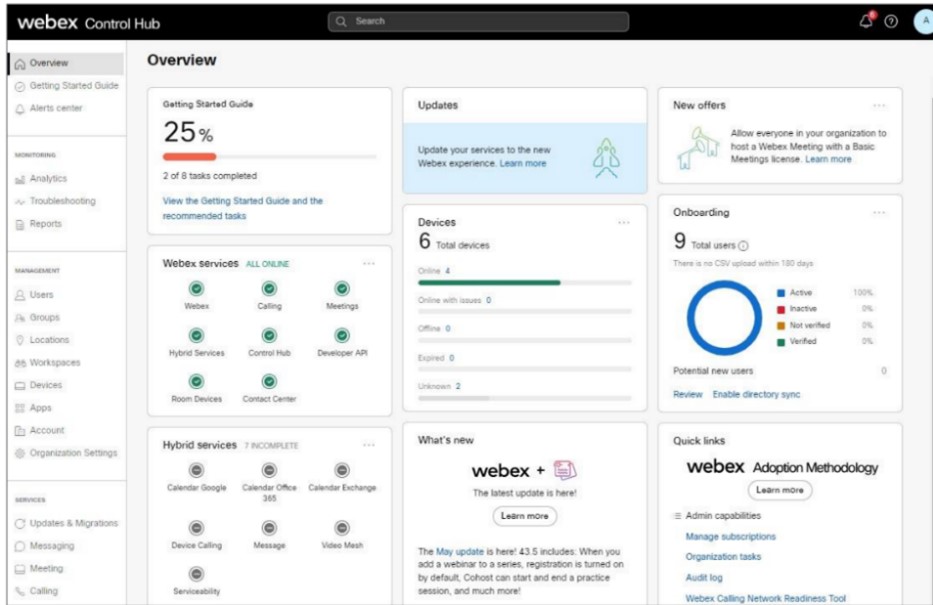Click the rocket icon in Updates card
The width and height of the screenshot is (933, 605).
point(606,158)
